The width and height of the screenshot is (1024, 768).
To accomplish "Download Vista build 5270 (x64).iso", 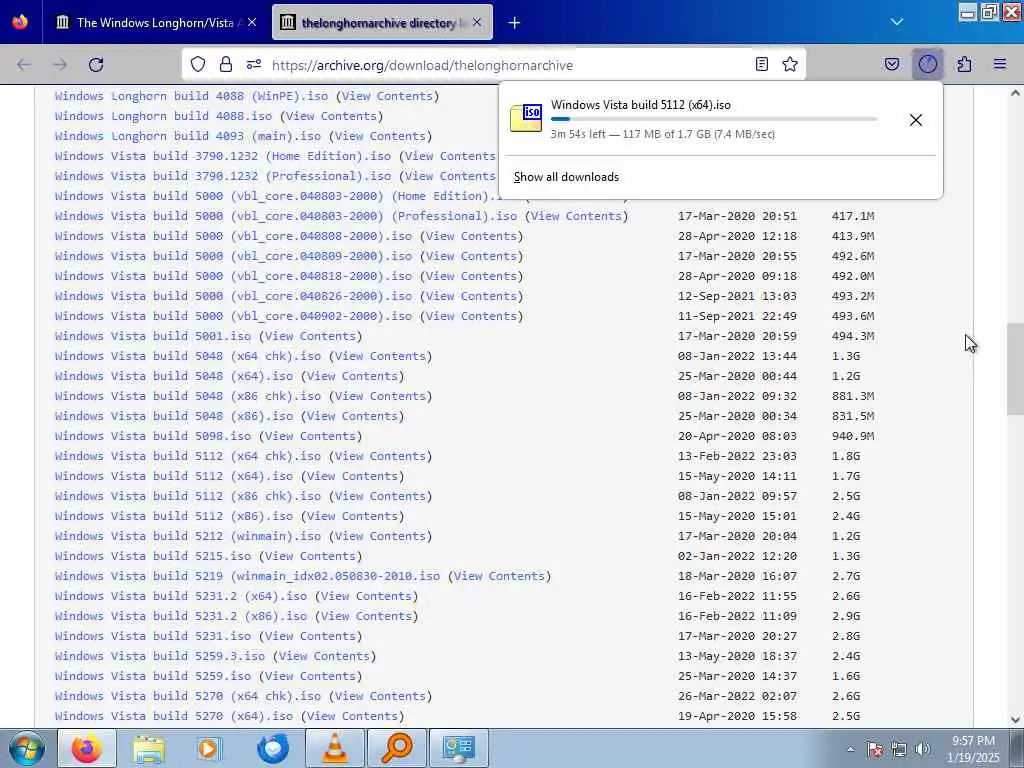I will (x=174, y=716).
